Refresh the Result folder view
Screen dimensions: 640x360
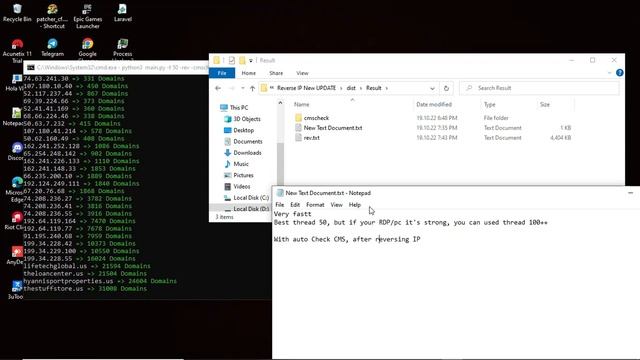click(x=446, y=88)
